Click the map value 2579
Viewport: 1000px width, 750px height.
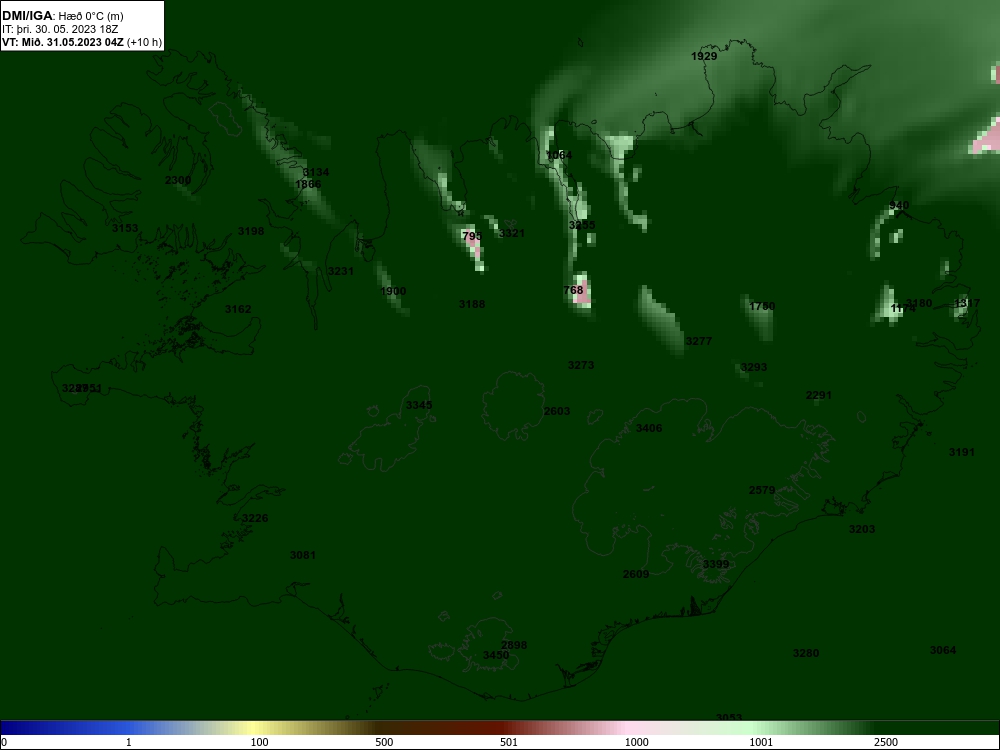(762, 490)
